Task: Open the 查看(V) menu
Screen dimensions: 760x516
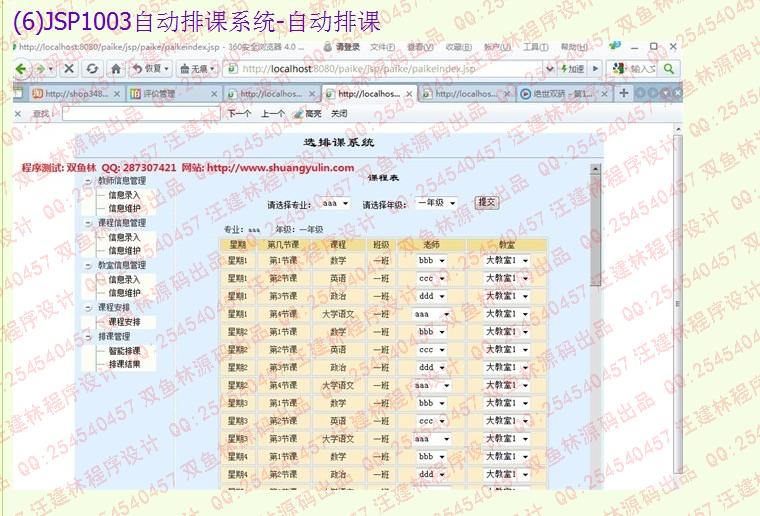Action: click(x=420, y=47)
